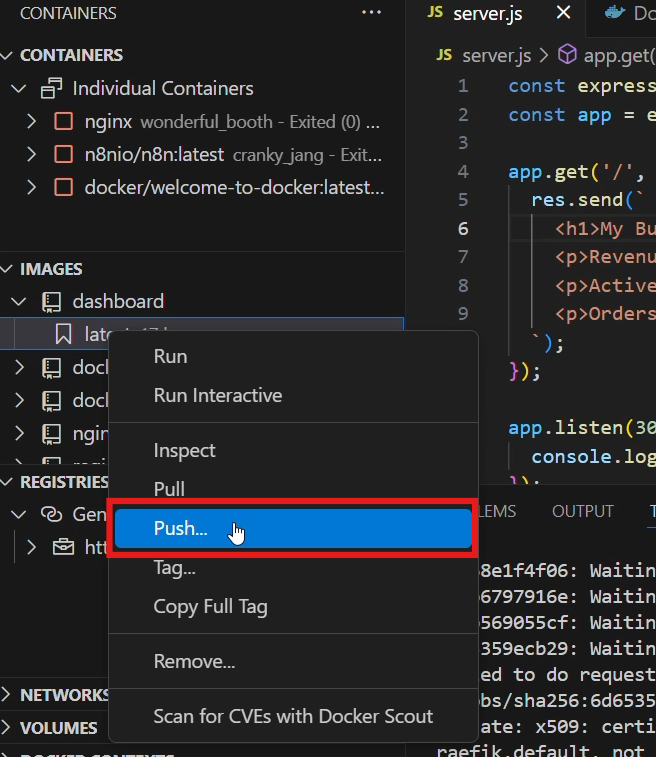656x757 pixels.
Task: Select nginx wonderful_booth container row
Action: (x=202, y=122)
